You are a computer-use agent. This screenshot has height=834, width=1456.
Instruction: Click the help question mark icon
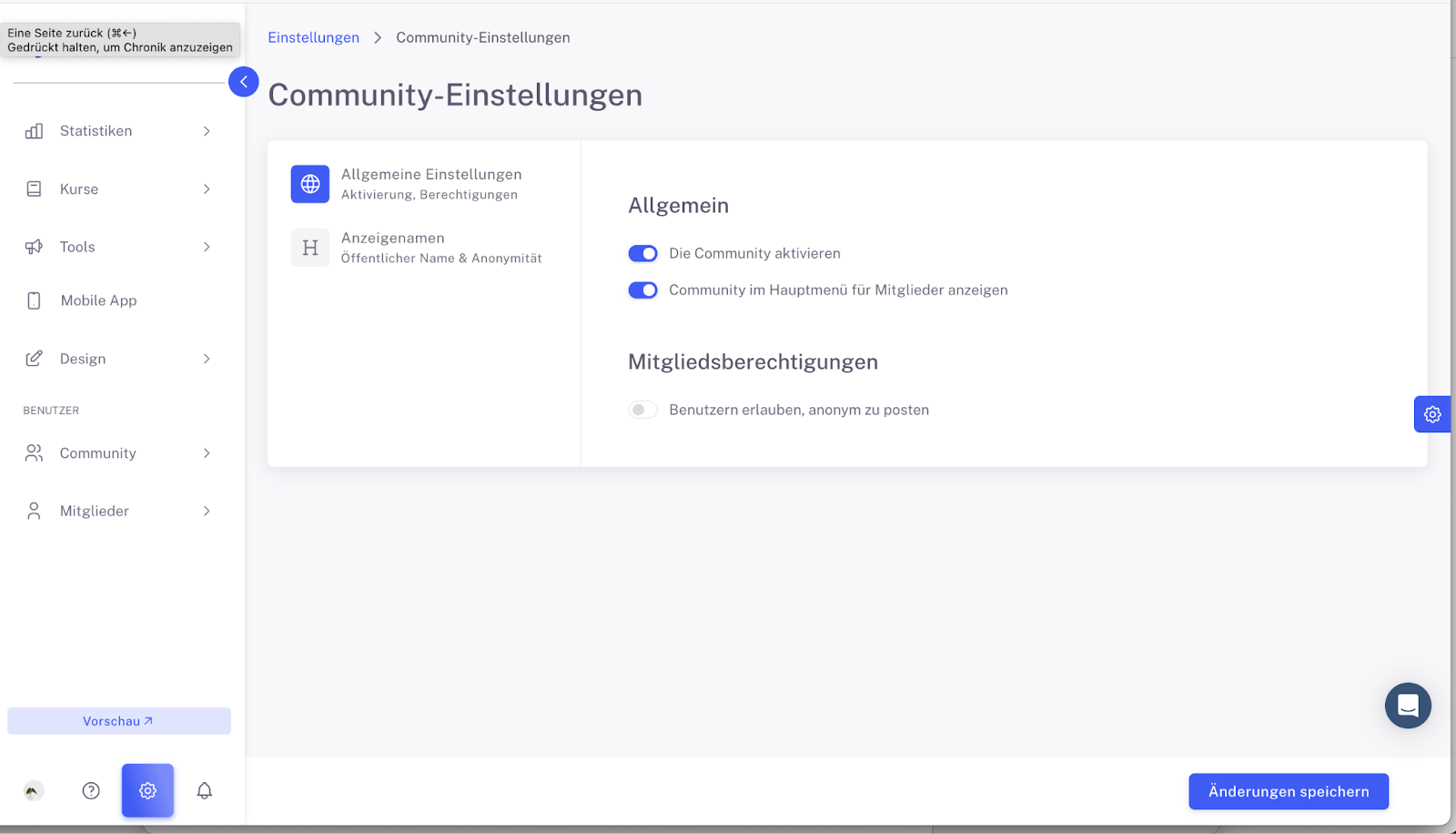[x=91, y=790]
